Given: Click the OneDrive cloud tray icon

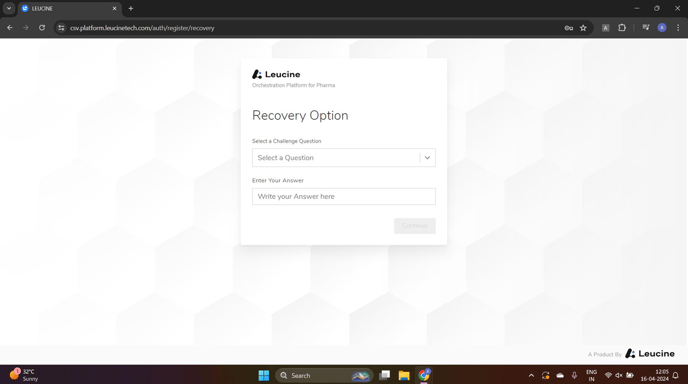Looking at the screenshot, I should pos(560,375).
